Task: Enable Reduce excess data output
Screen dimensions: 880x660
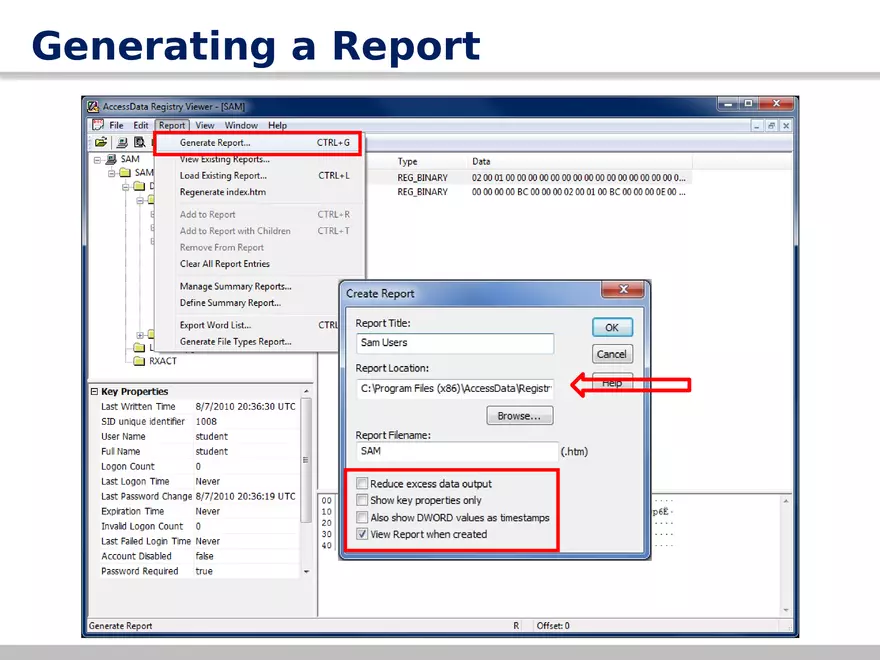Action: (x=362, y=483)
